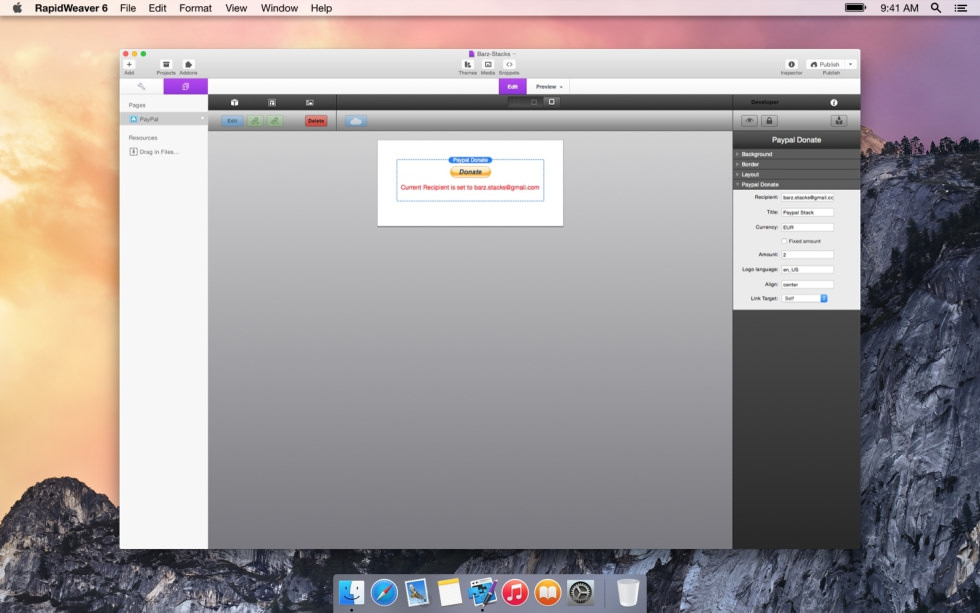
Task: Click the Spotlight search icon
Action: [936, 8]
